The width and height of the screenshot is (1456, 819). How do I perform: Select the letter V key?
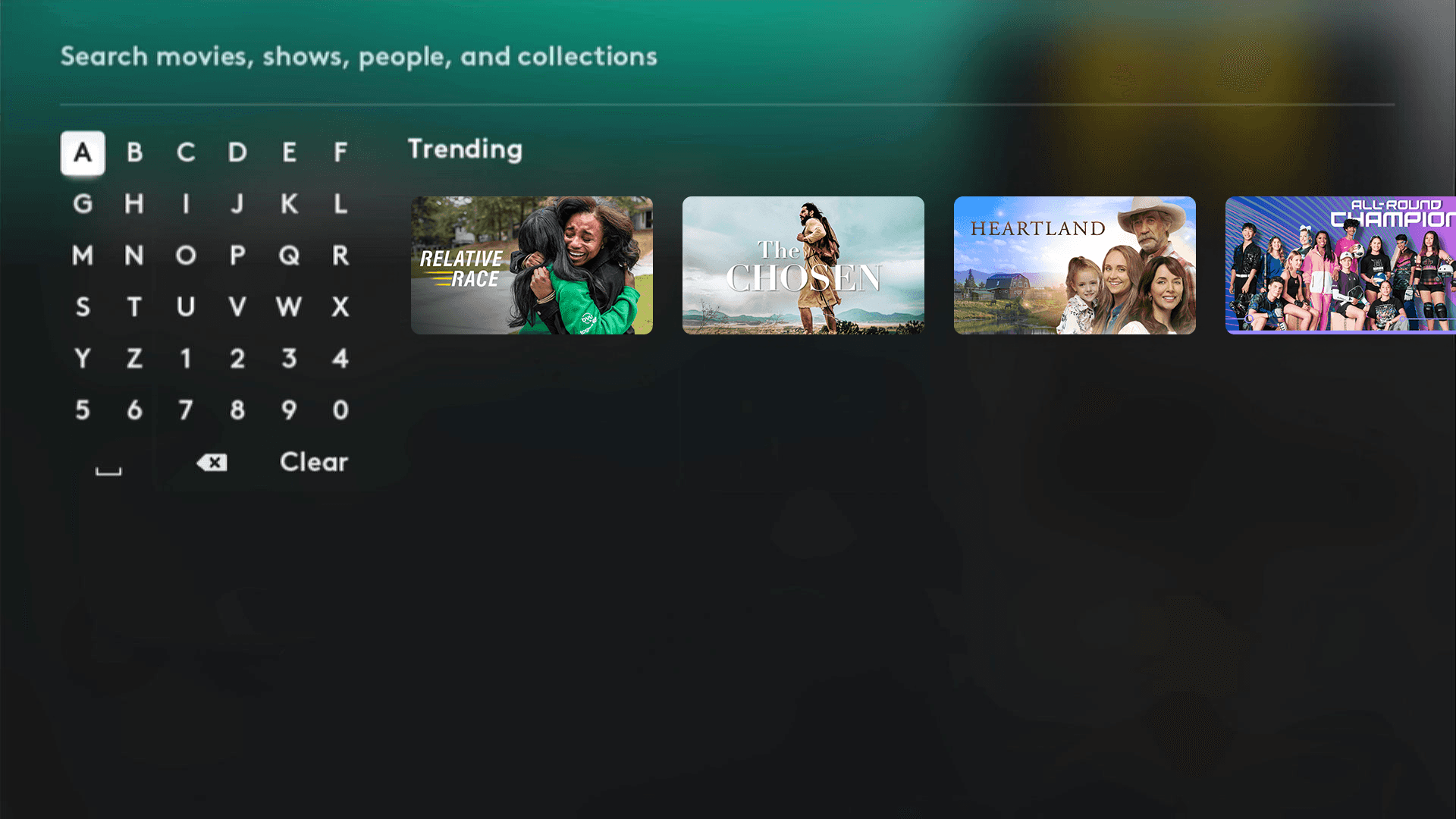pyautogui.click(x=237, y=308)
